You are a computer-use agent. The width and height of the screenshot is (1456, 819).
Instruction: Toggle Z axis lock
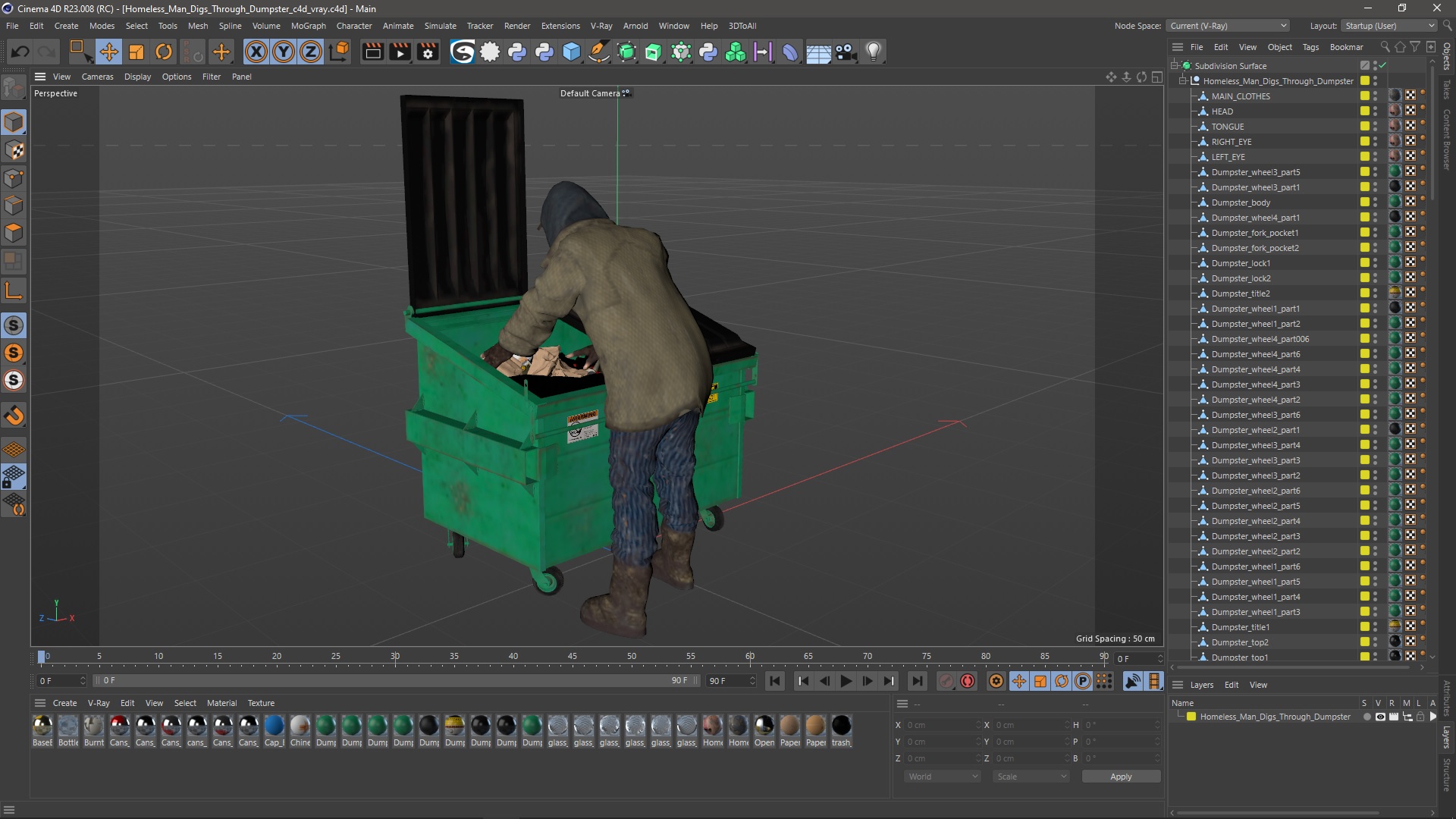pos(311,52)
